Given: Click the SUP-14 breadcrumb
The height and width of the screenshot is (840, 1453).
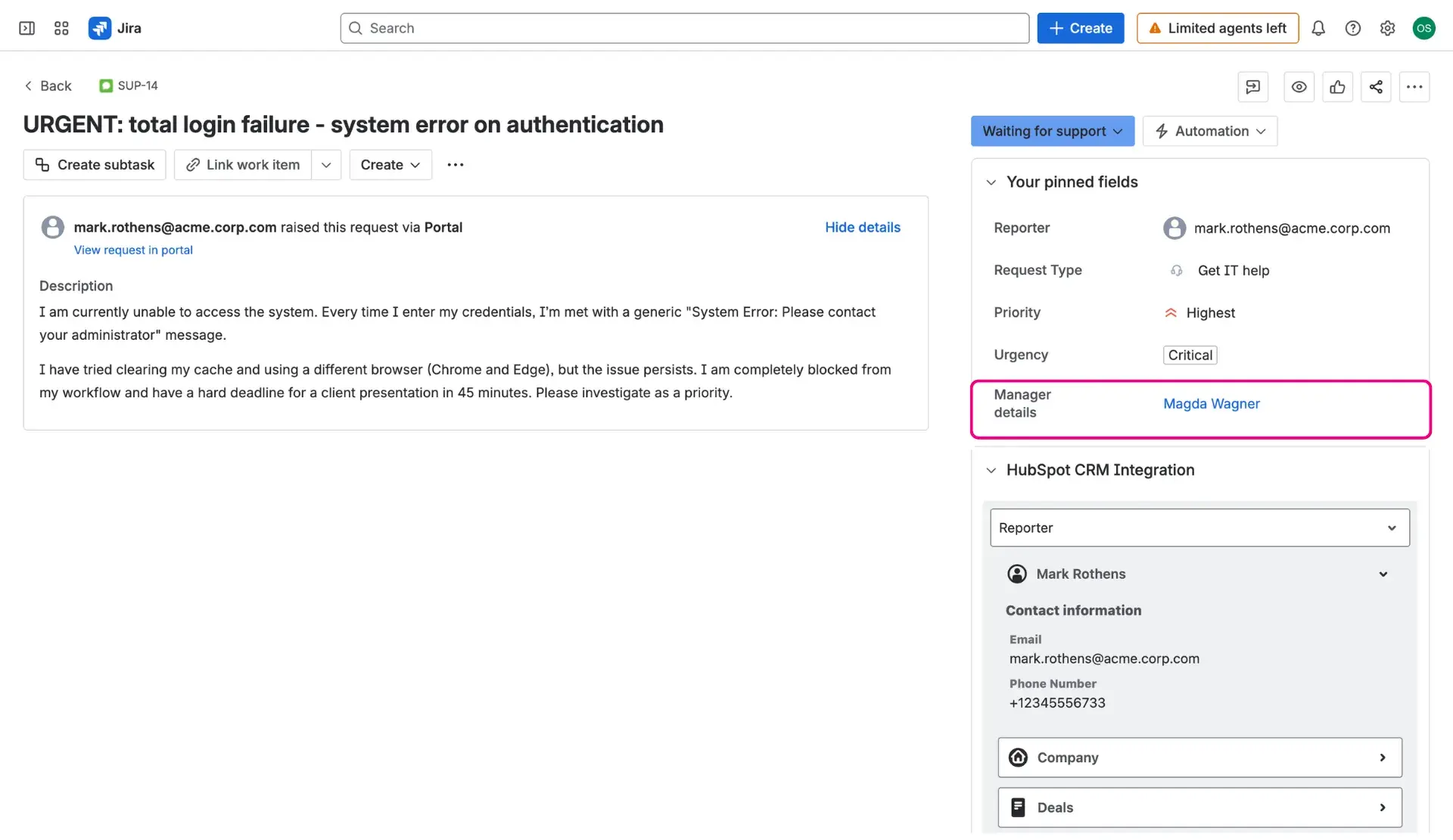Looking at the screenshot, I should tap(137, 86).
